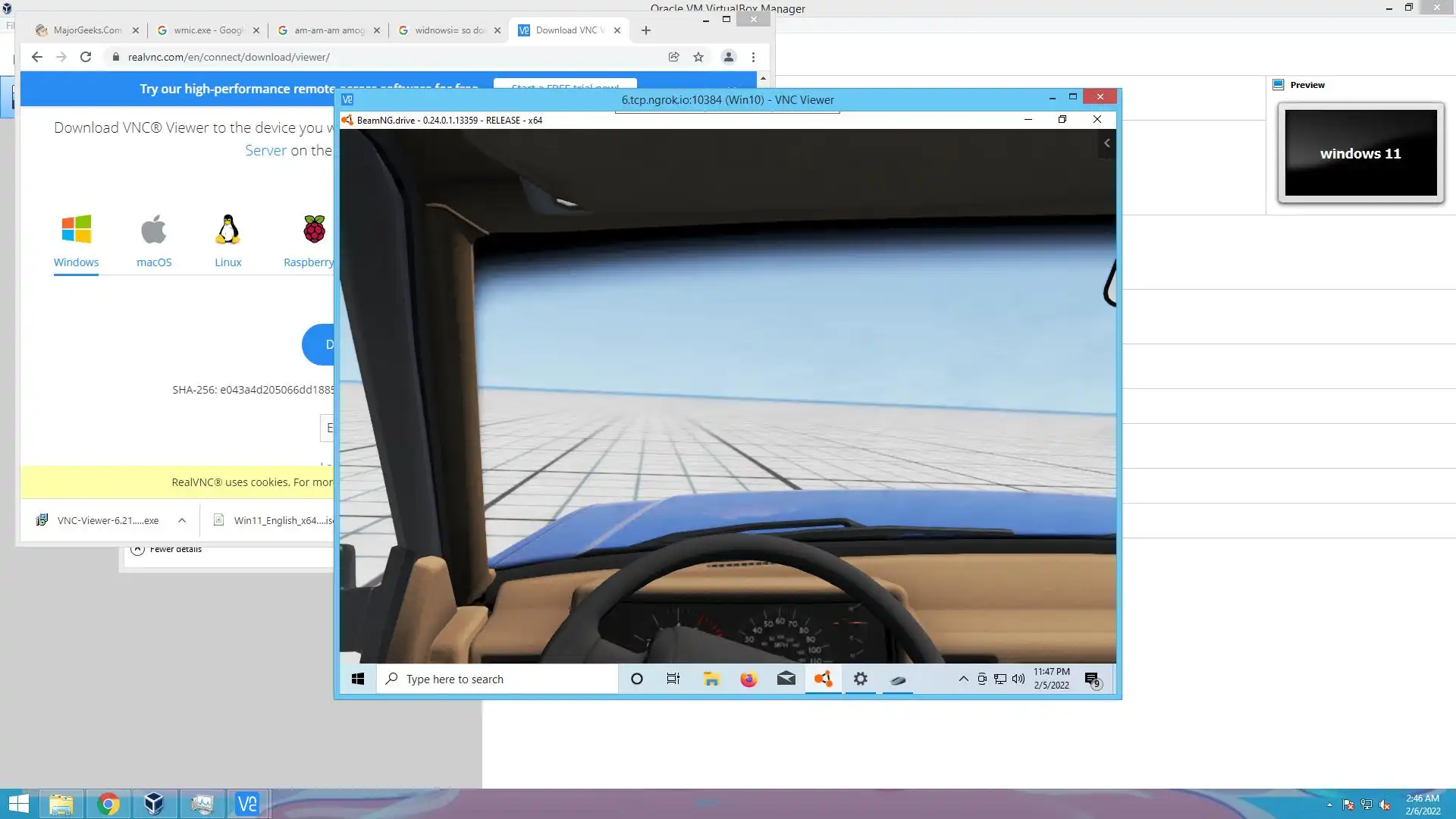The image size is (1456, 819).
Task: Click the Chrome address bar URL
Action: coord(227,57)
